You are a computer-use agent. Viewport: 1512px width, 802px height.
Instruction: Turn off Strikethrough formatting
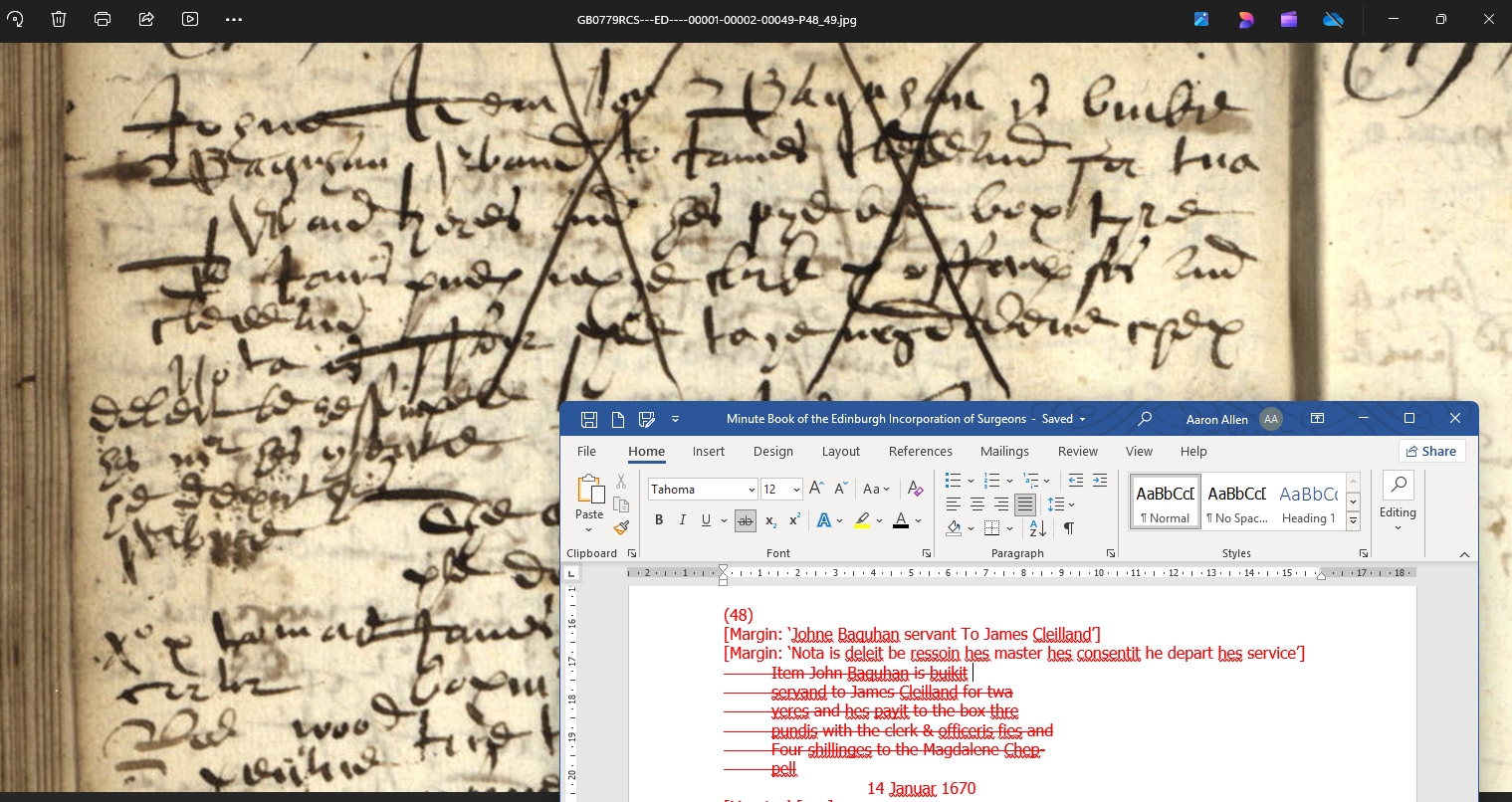(x=745, y=520)
